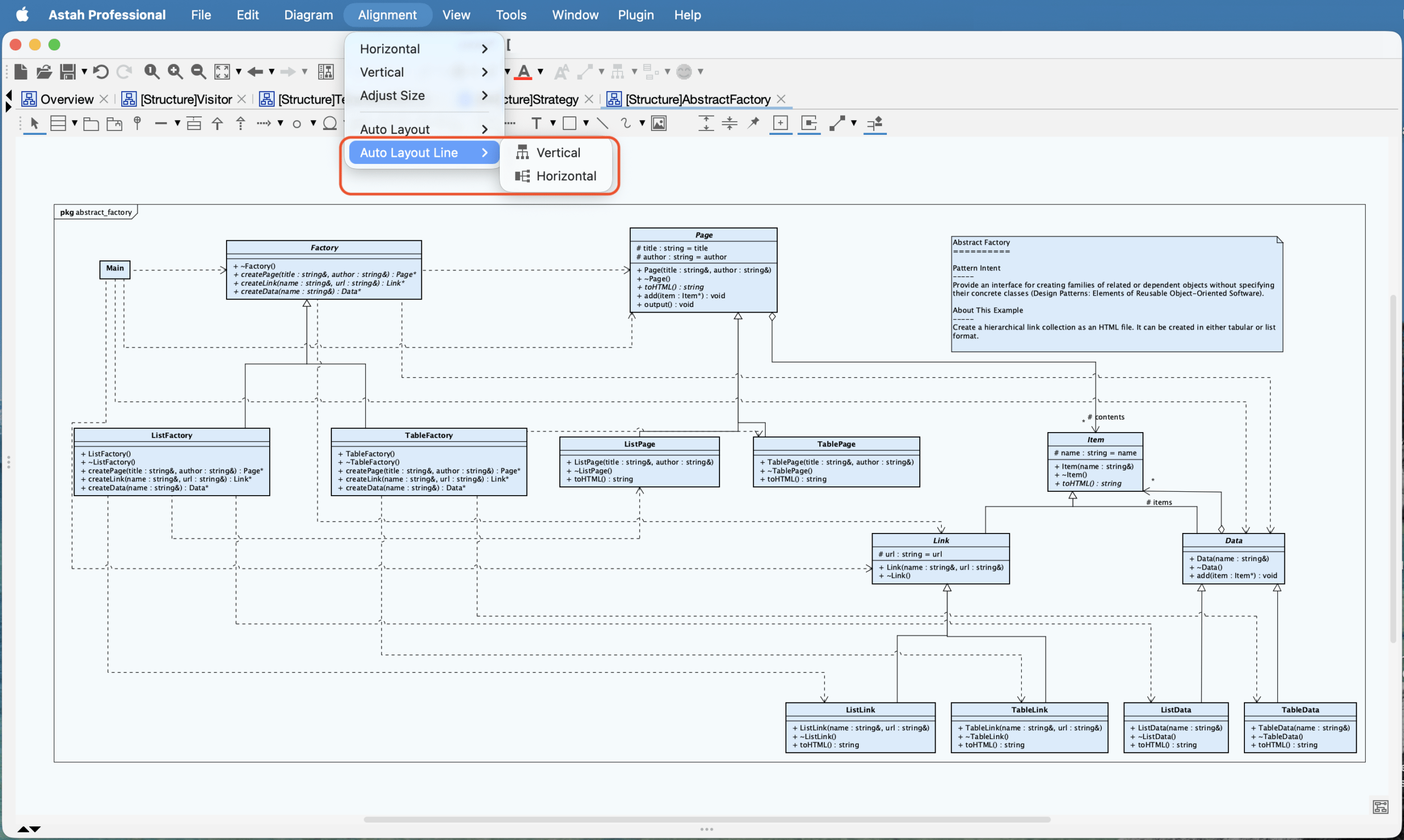This screenshot has width=1404, height=840.
Task: Choose Horizontal auto layout line
Action: coord(556,176)
